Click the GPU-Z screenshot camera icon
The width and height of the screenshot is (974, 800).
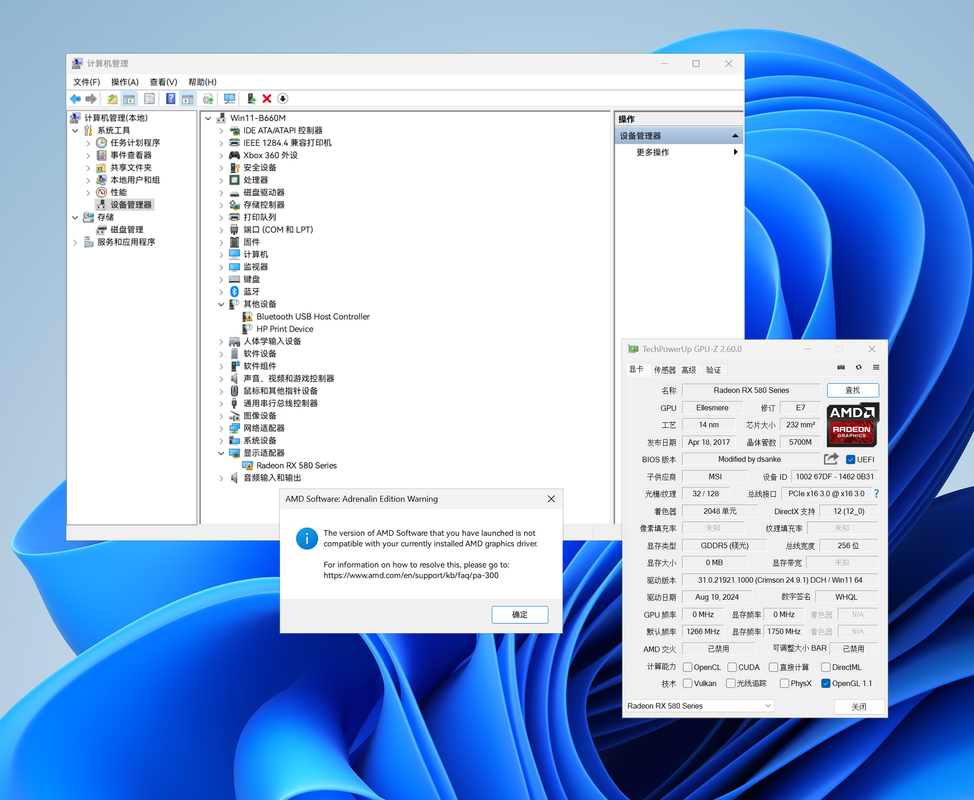(841, 368)
